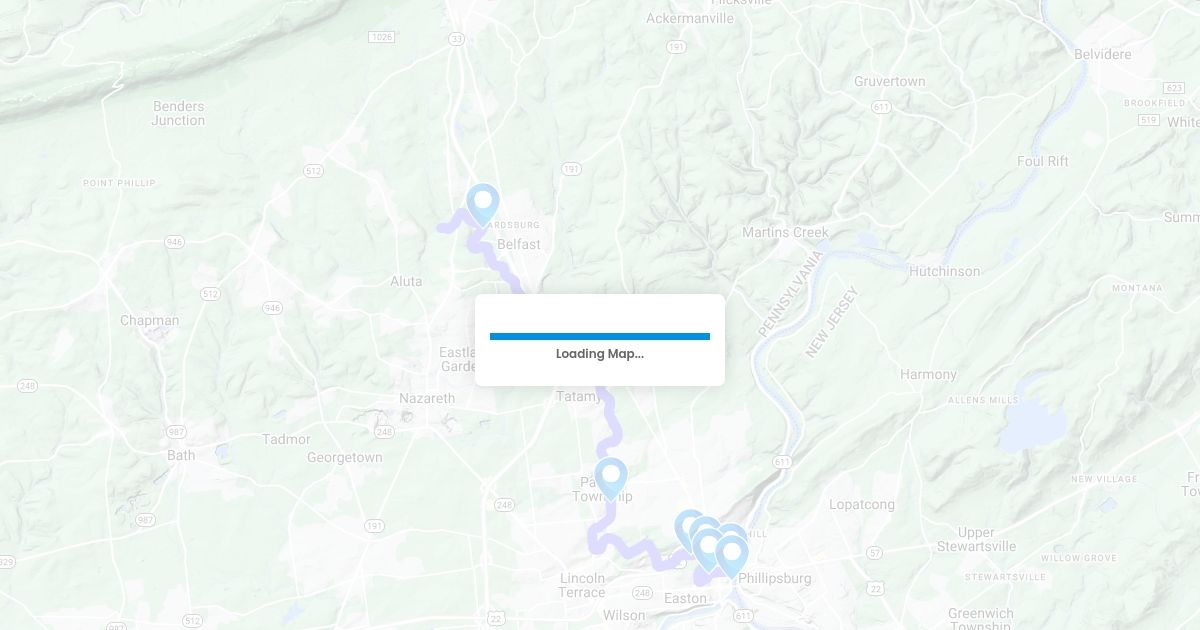
Task: Click the purple route line near Tatamy
Action: point(608,420)
